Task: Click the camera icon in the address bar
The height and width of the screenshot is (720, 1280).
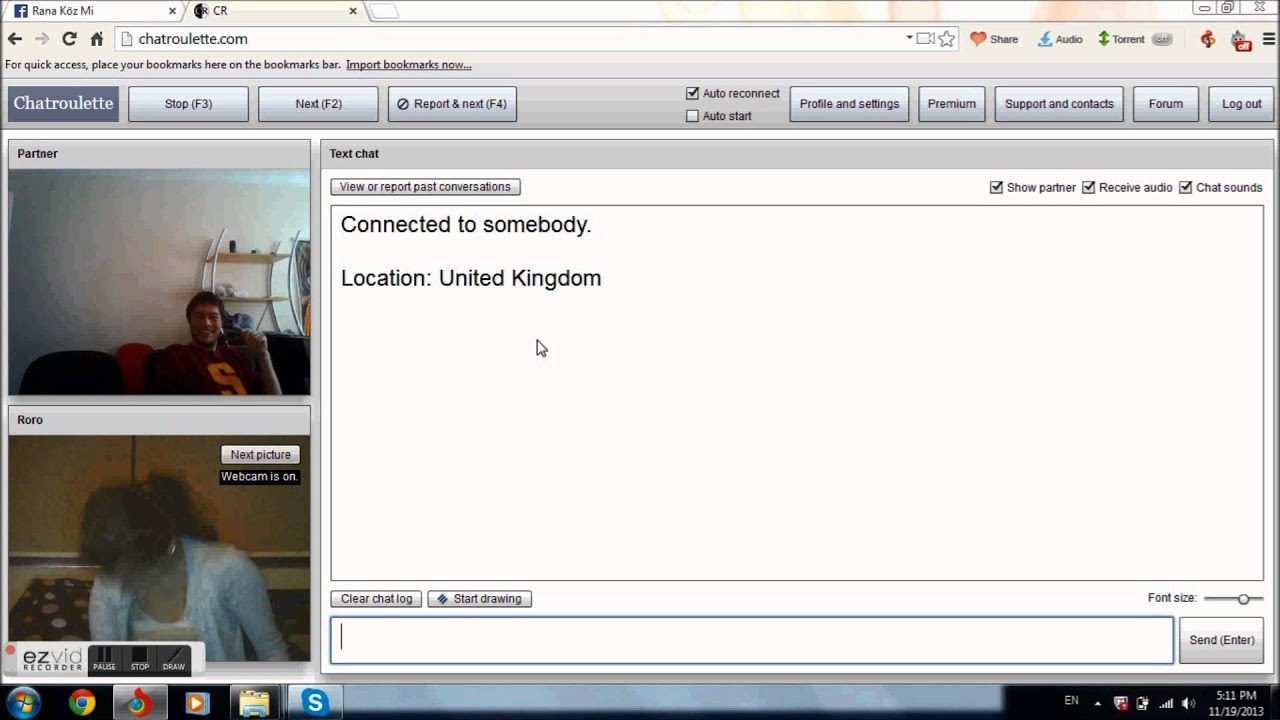Action: coord(925,39)
